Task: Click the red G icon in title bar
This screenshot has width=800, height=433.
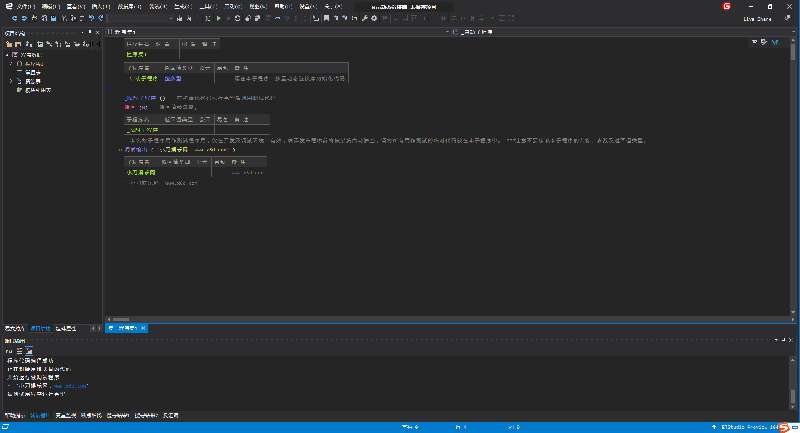Action: 727,6
